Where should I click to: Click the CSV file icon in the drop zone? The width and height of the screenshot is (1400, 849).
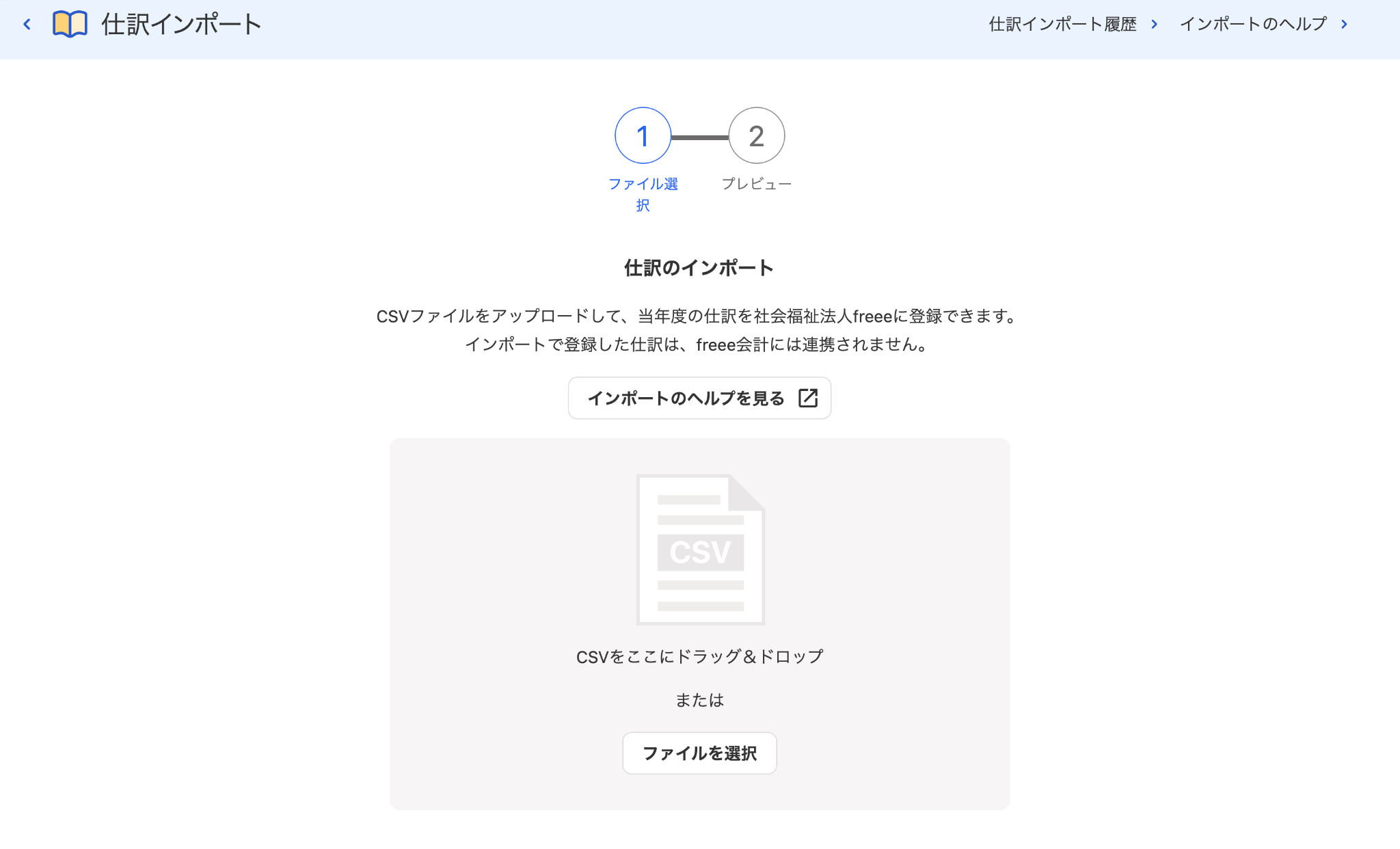pyautogui.click(x=700, y=550)
